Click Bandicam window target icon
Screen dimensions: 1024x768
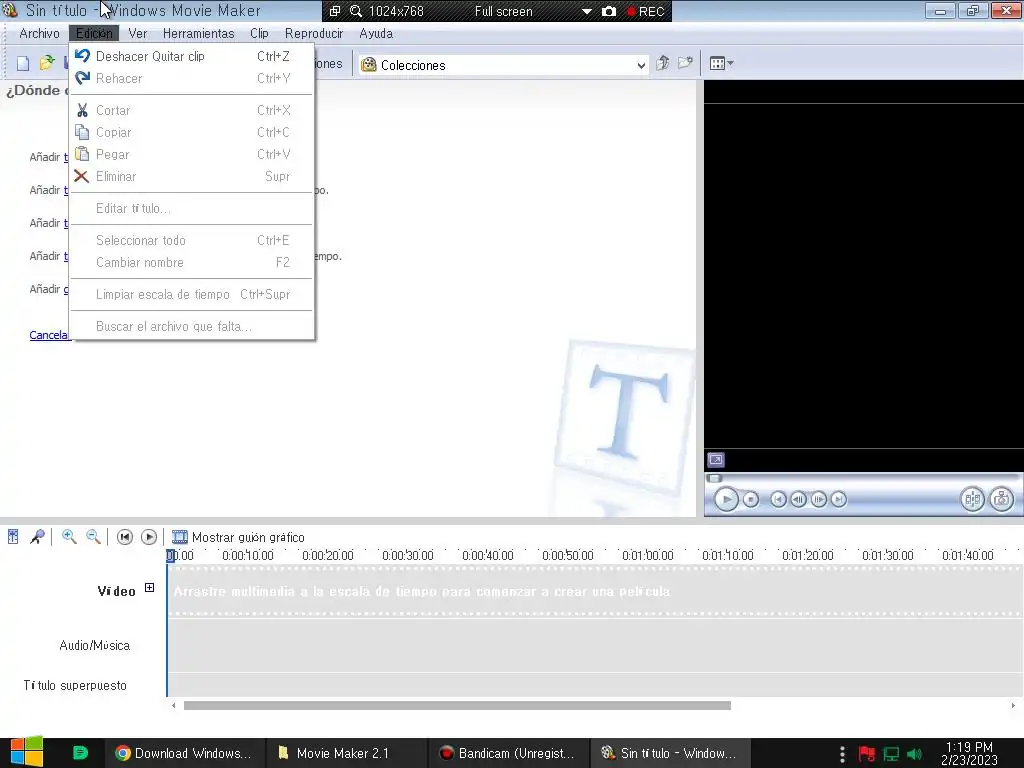(x=334, y=11)
